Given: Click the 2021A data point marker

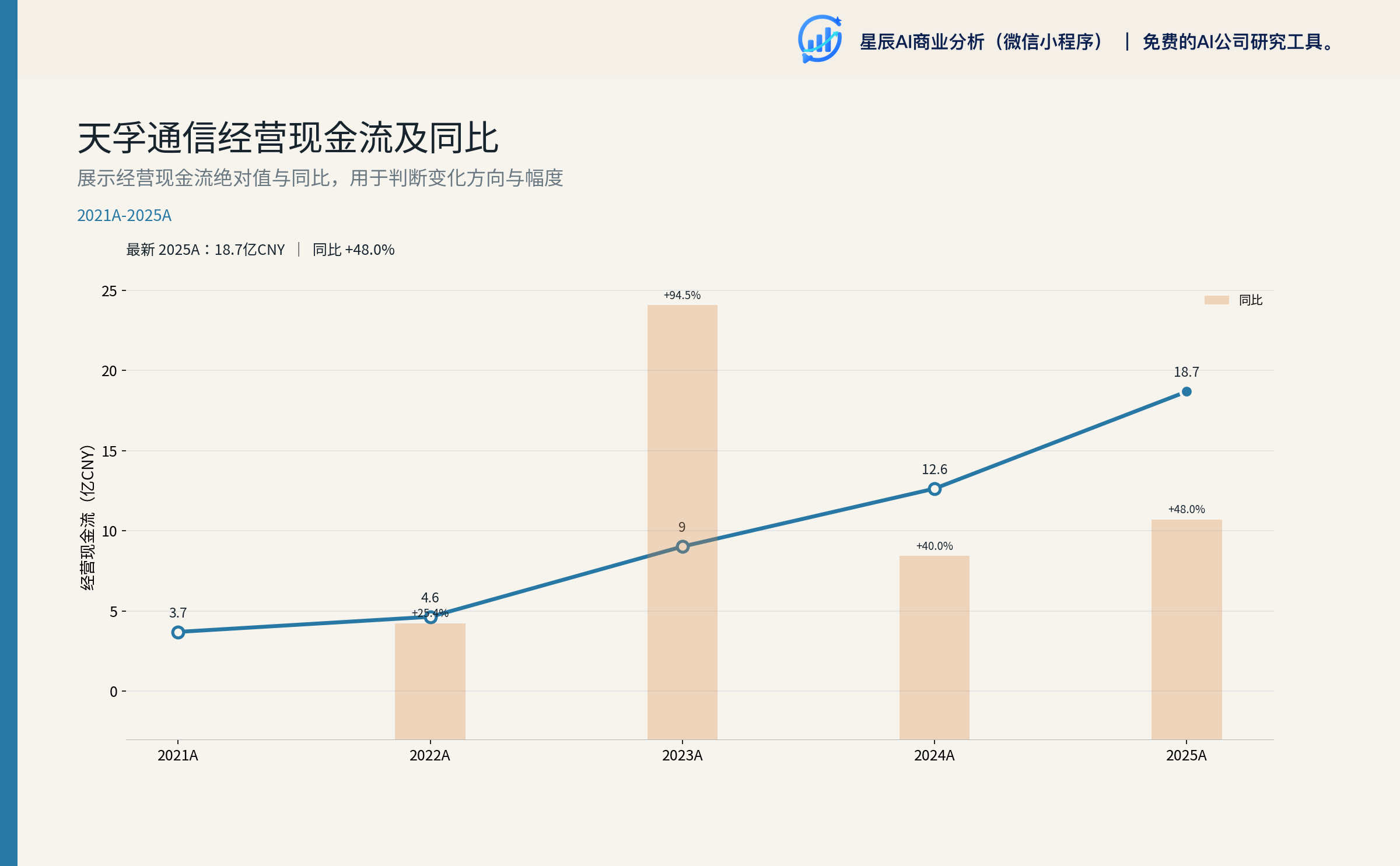Looking at the screenshot, I should pos(178,632).
